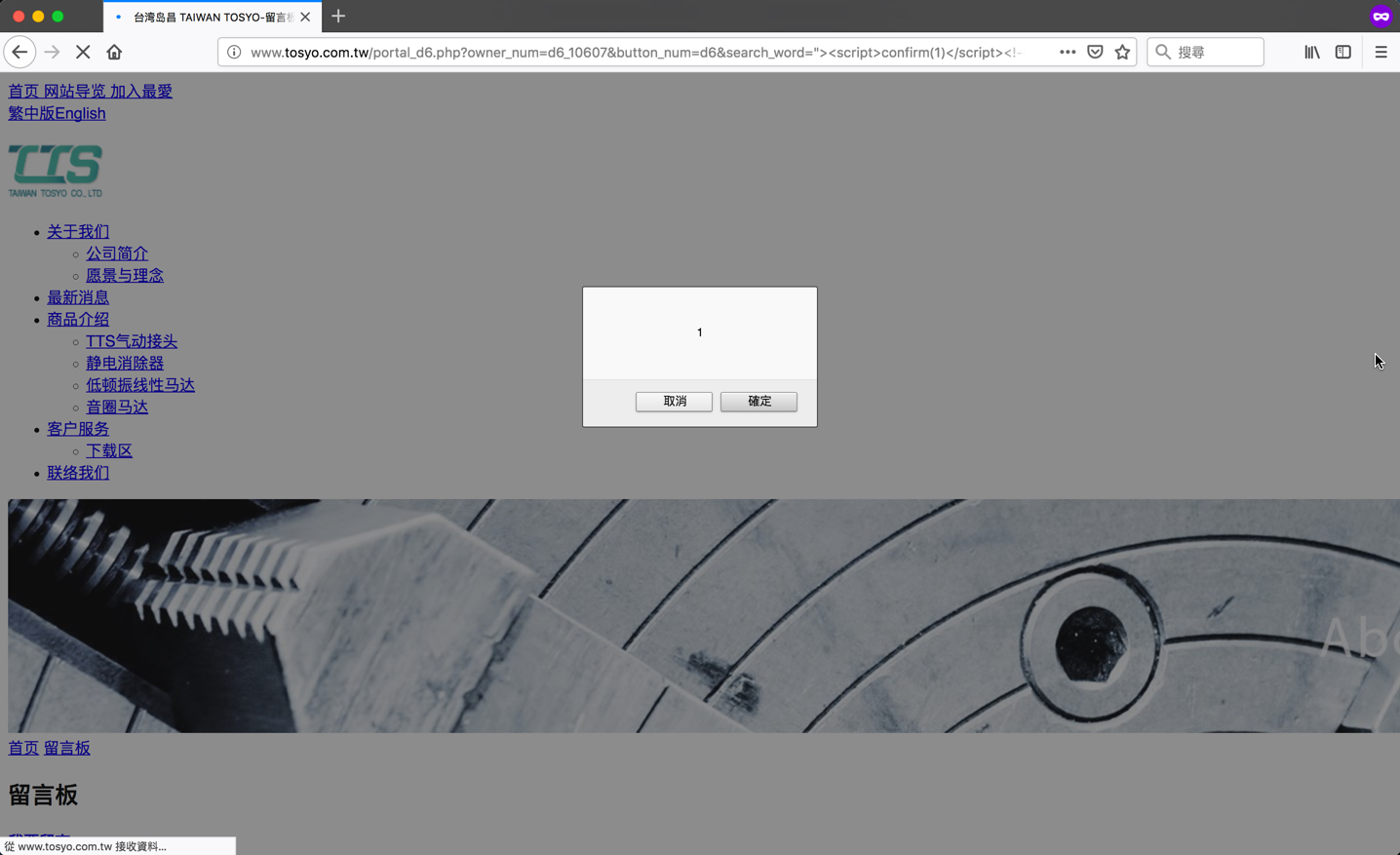Click the TTS Taiwan Tosyo logo
This screenshot has height=855, width=1400.
click(x=56, y=172)
